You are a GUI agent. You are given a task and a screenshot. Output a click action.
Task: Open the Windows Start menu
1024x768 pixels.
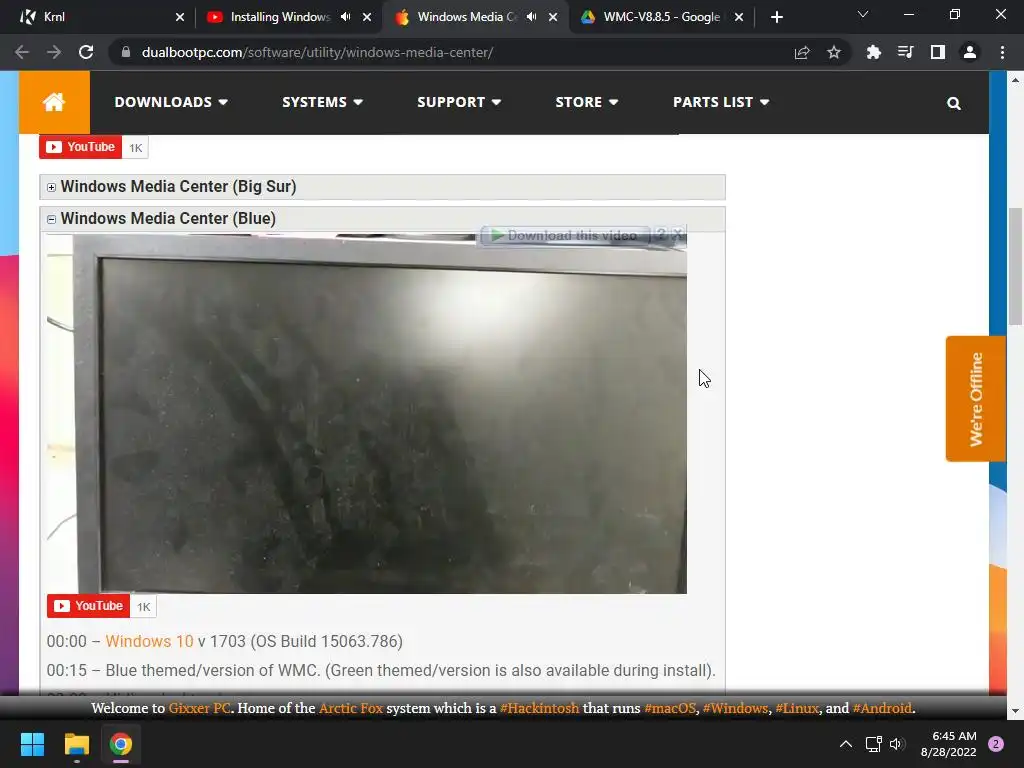click(x=32, y=744)
